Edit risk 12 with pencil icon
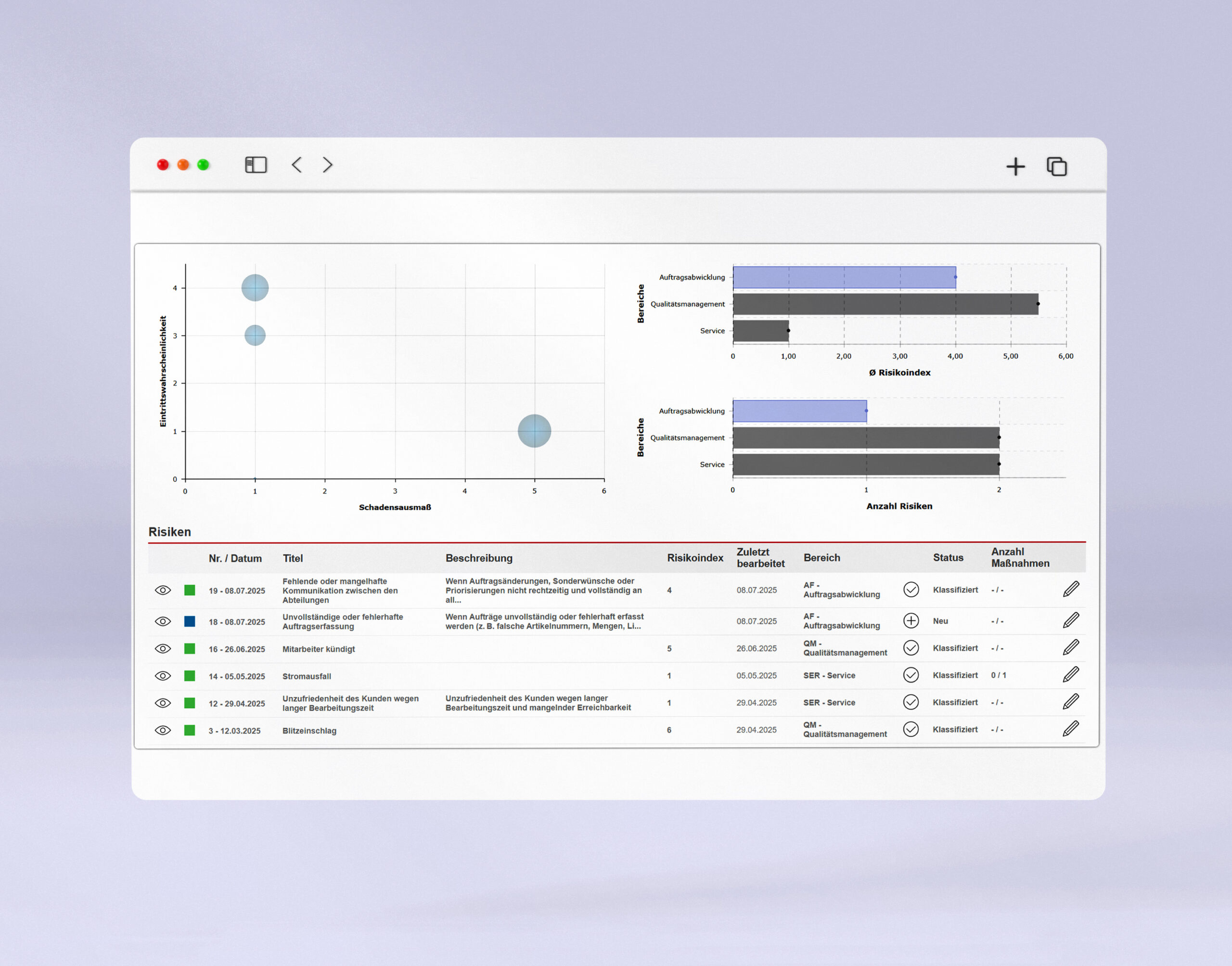Image resolution: width=1232 pixels, height=966 pixels. point(1071,701)
